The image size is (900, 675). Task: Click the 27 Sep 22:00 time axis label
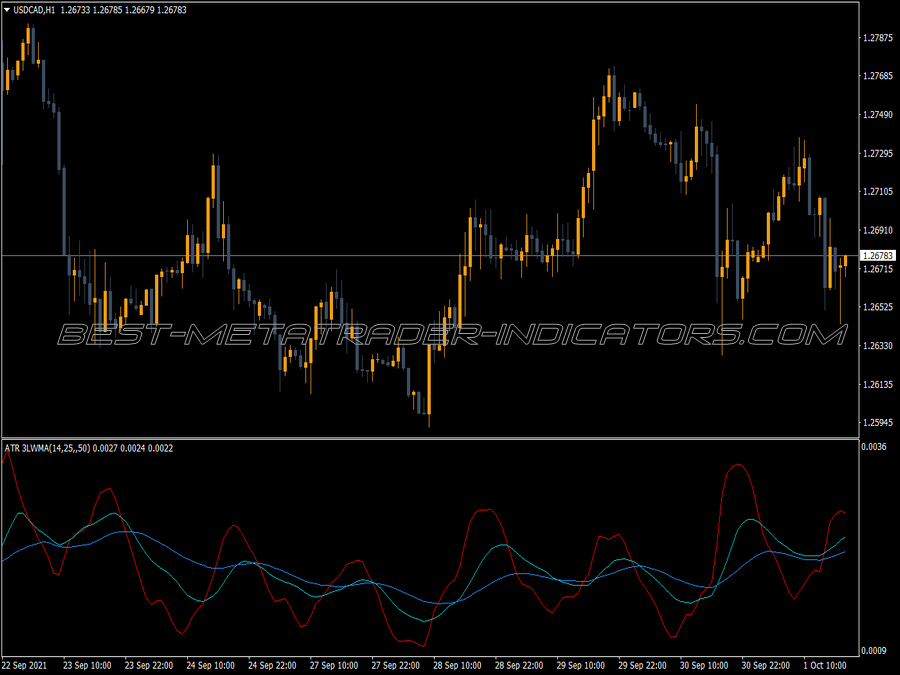pos(395,665)
